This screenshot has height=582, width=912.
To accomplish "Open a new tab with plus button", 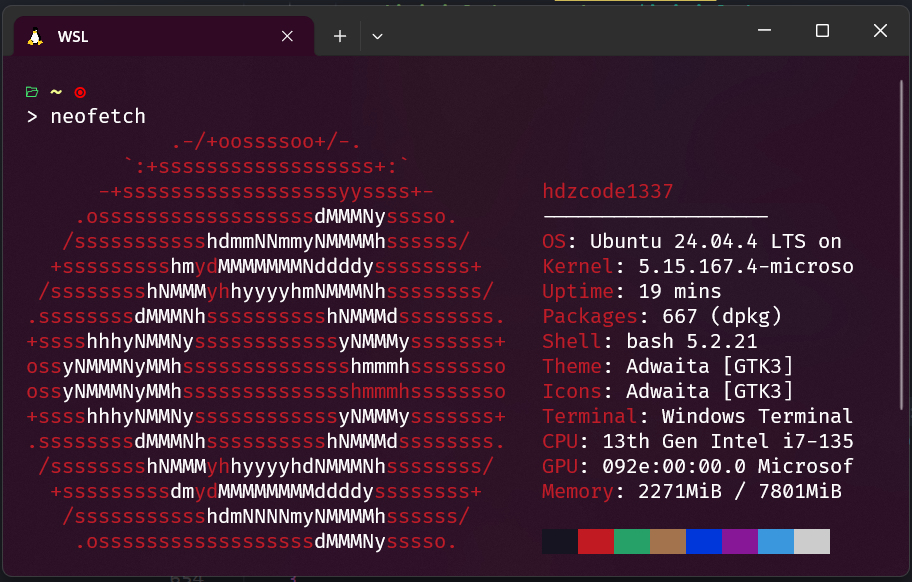I will click(340, 36).
